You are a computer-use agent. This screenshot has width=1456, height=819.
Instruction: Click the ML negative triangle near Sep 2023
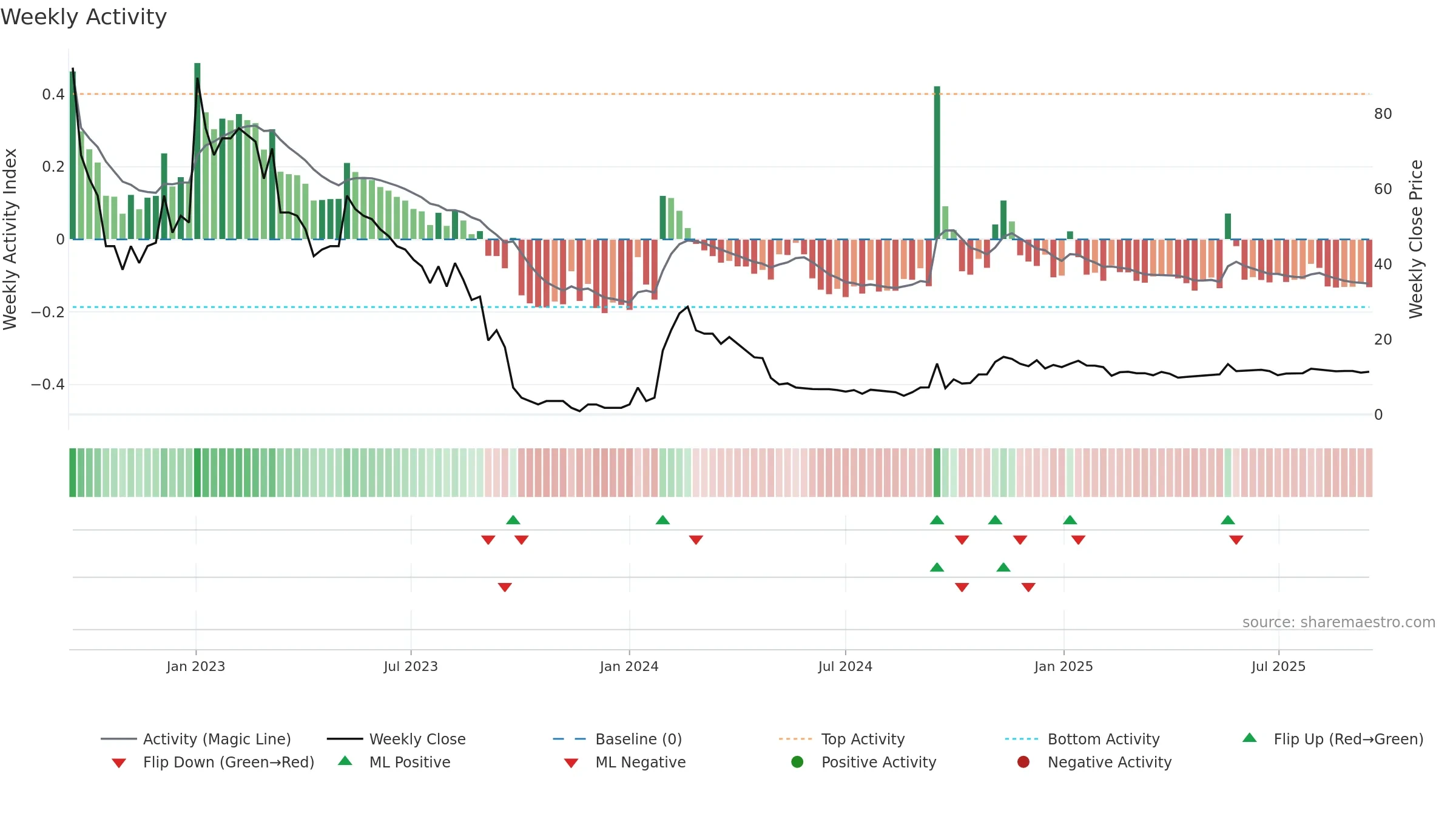click(505, 587)
